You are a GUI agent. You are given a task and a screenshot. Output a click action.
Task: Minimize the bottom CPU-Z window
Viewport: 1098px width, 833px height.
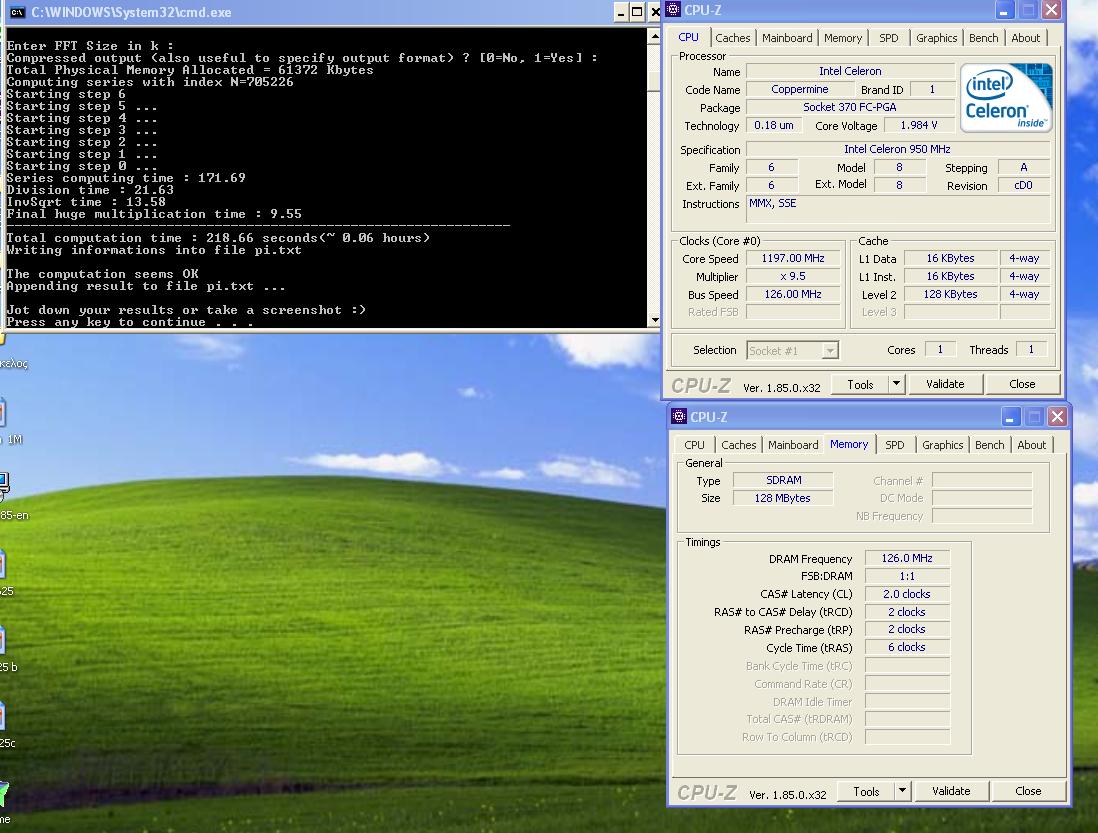pos(1010,417)
